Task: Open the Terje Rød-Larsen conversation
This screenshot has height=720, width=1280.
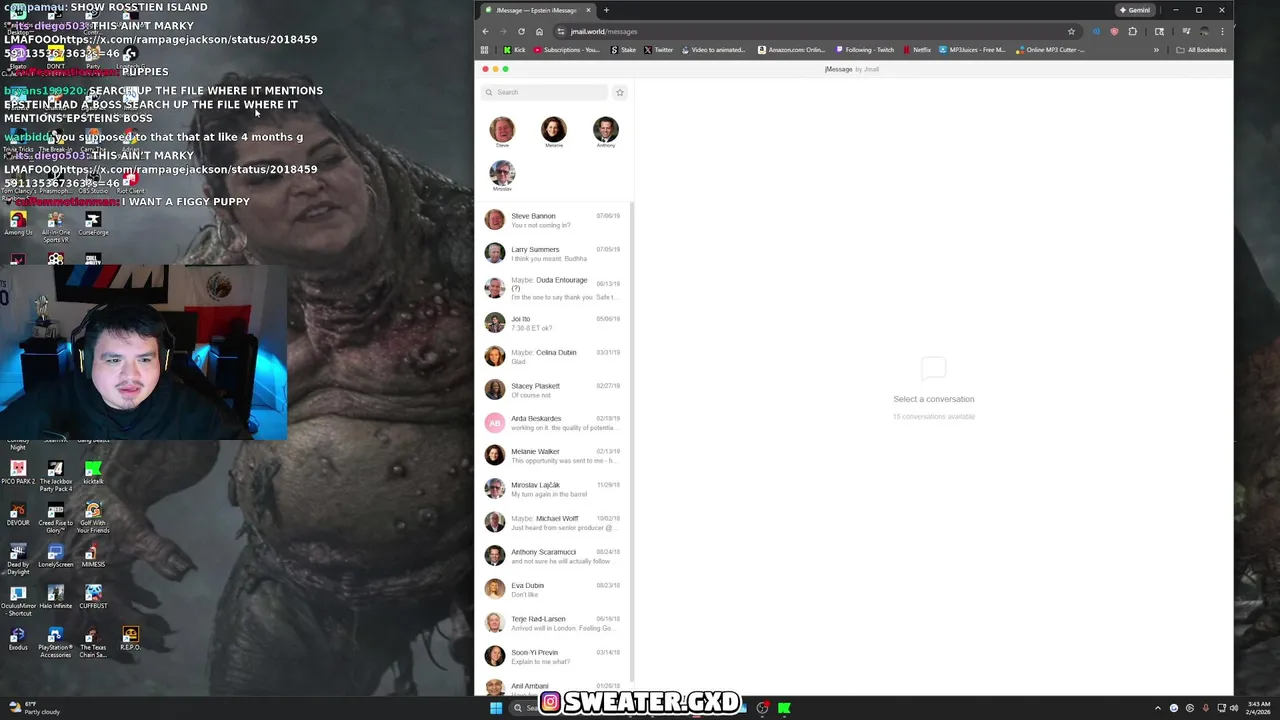Action: (553, 623)
